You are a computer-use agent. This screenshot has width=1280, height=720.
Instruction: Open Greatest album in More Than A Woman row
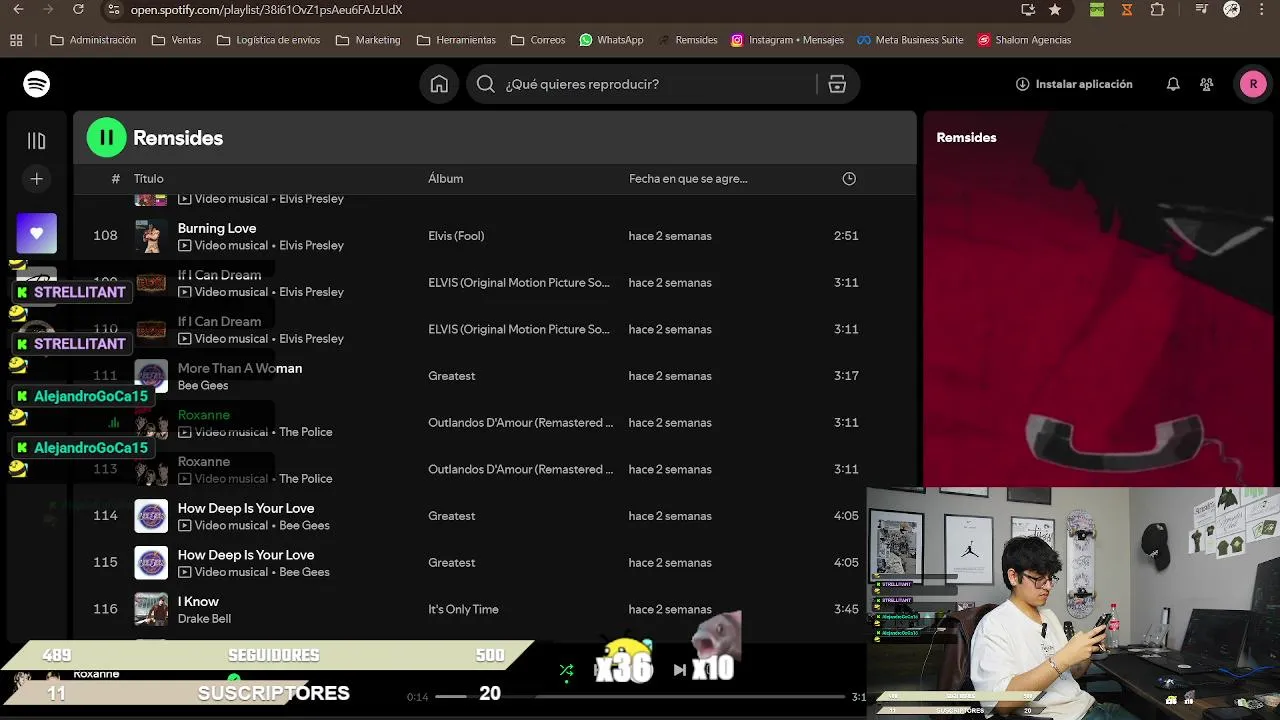pos(452,376)
